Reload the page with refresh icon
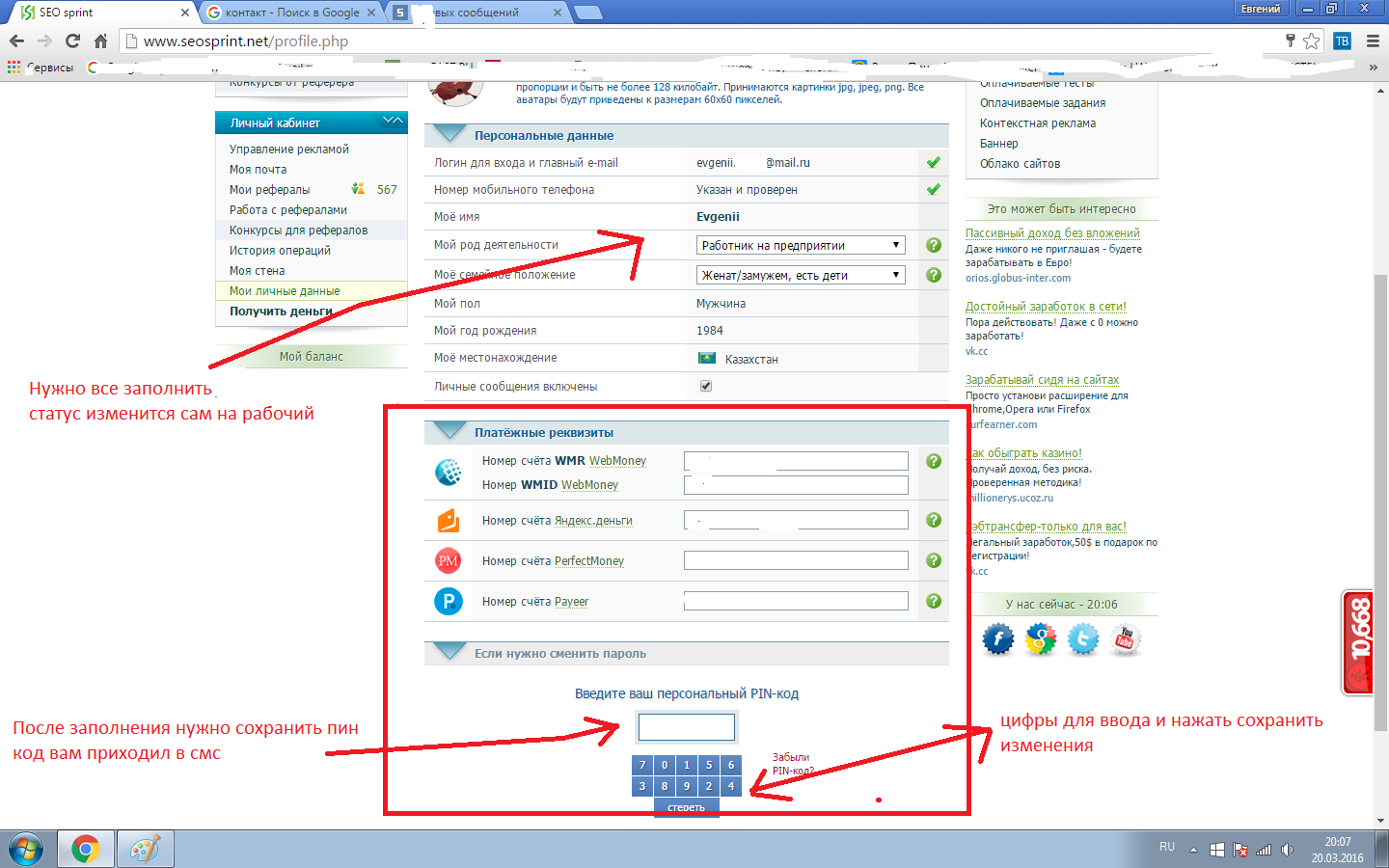1389x868 pixels. 72,41
